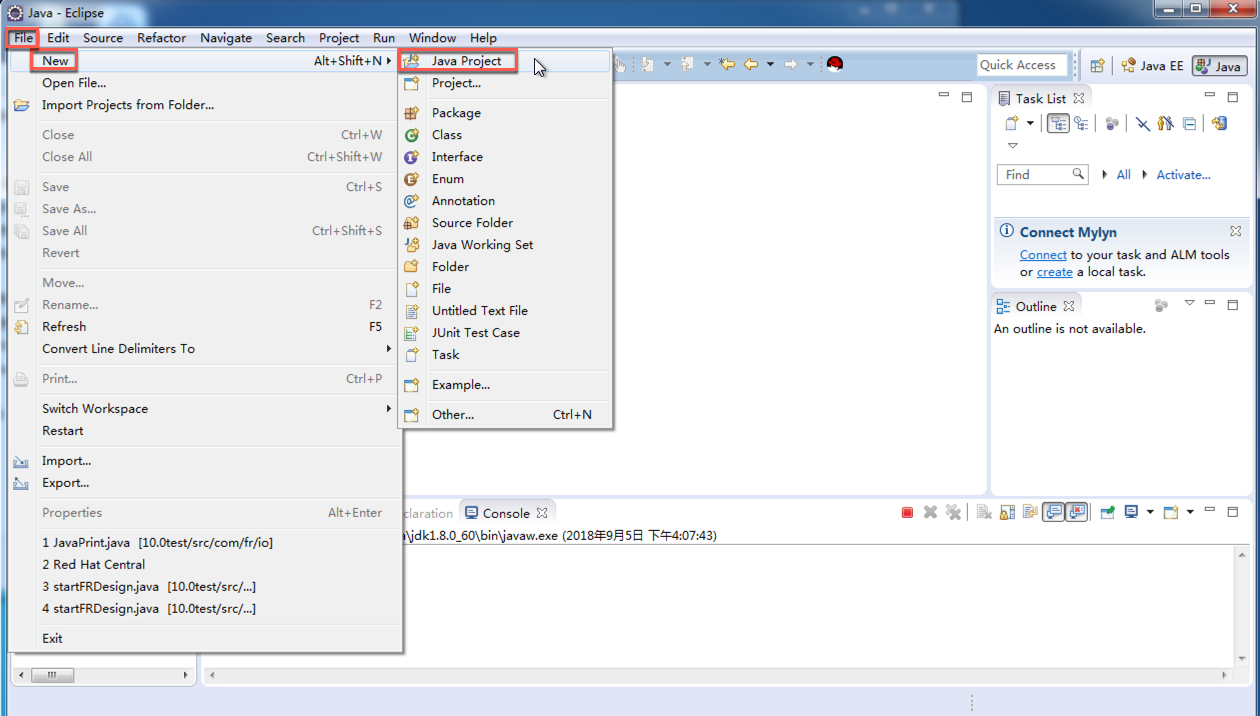Toggle show console on standard error change

[1076, 512]
